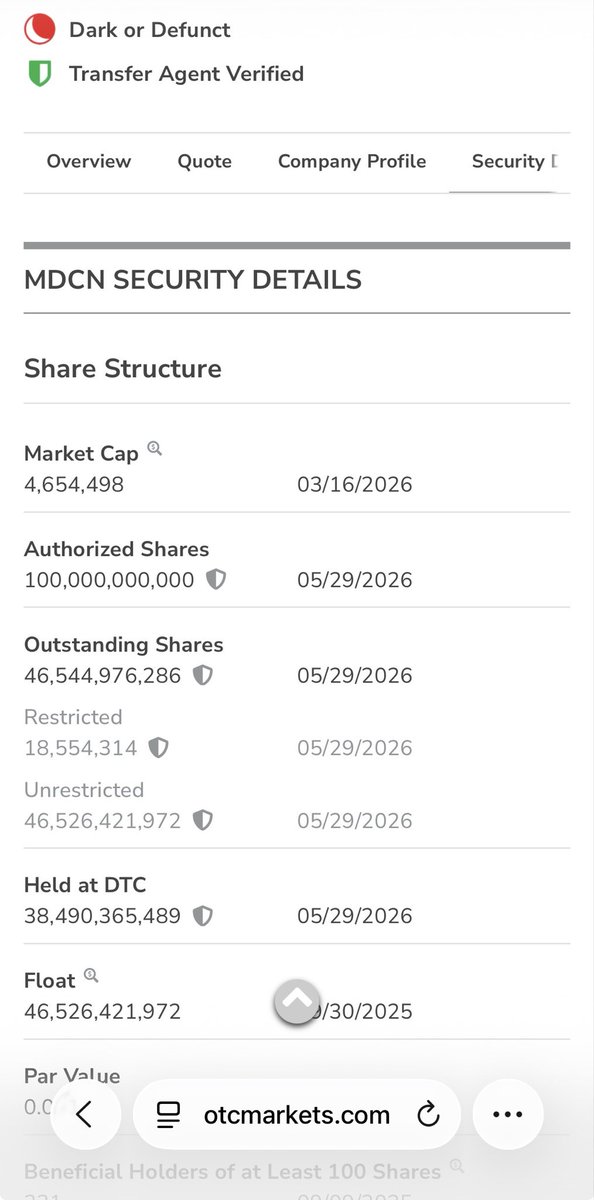Viewport: 594px width, 1200px height.
Task: Go back with the browser back arrow
Action: 85,1114
